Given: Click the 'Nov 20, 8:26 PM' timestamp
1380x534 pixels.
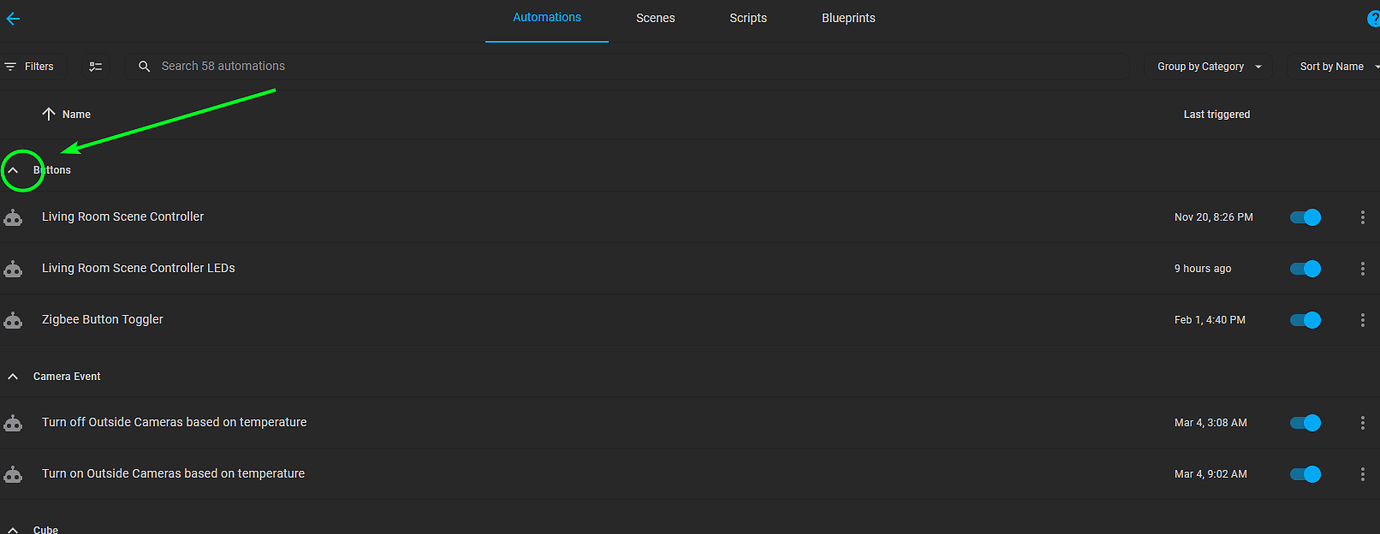Looking at the screenshot, I should [1213, 217].
